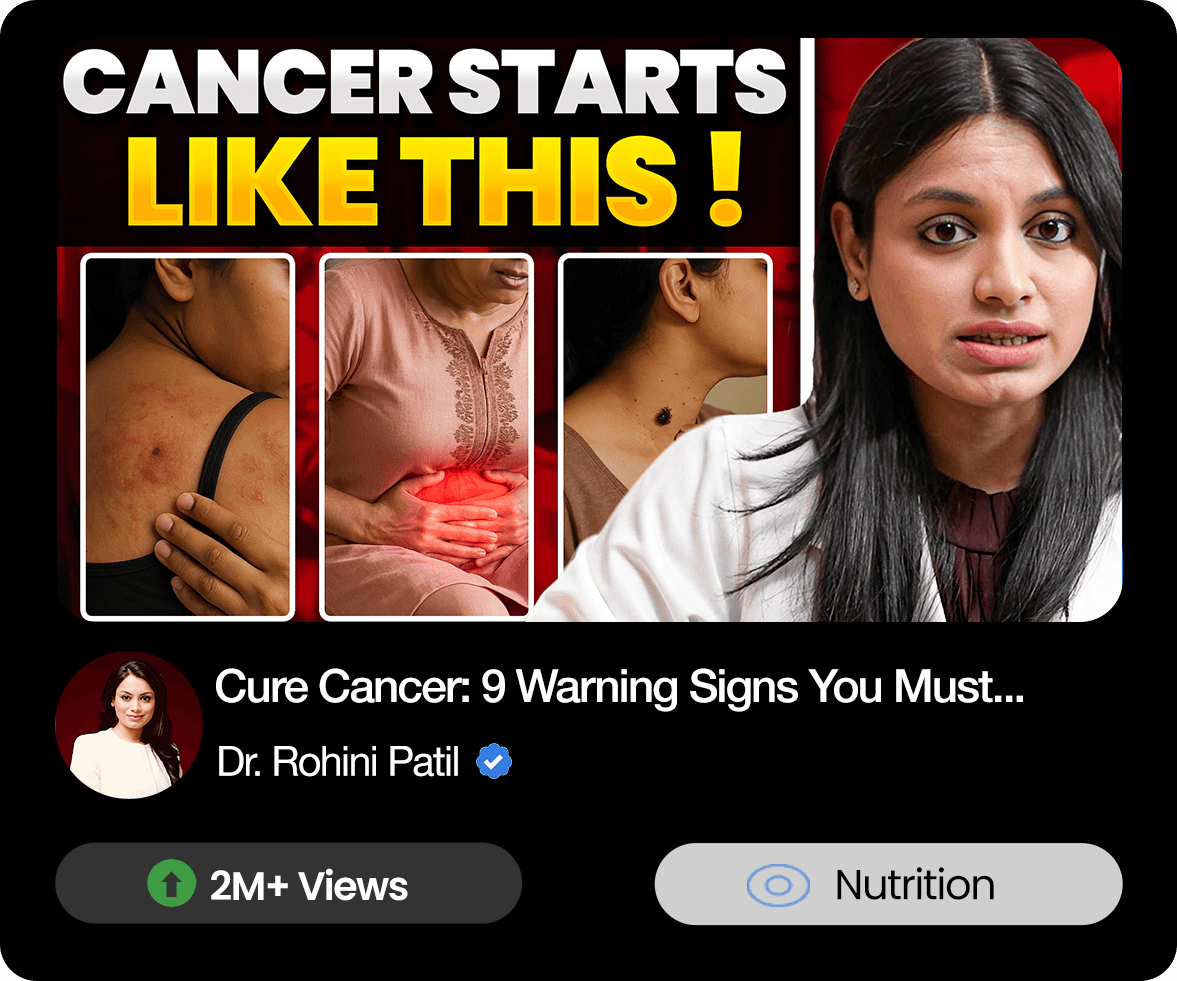Viewport: 1177px width, 981px height.
Task: Click the blue verified checkmark badge
Action: click(494, 761)
